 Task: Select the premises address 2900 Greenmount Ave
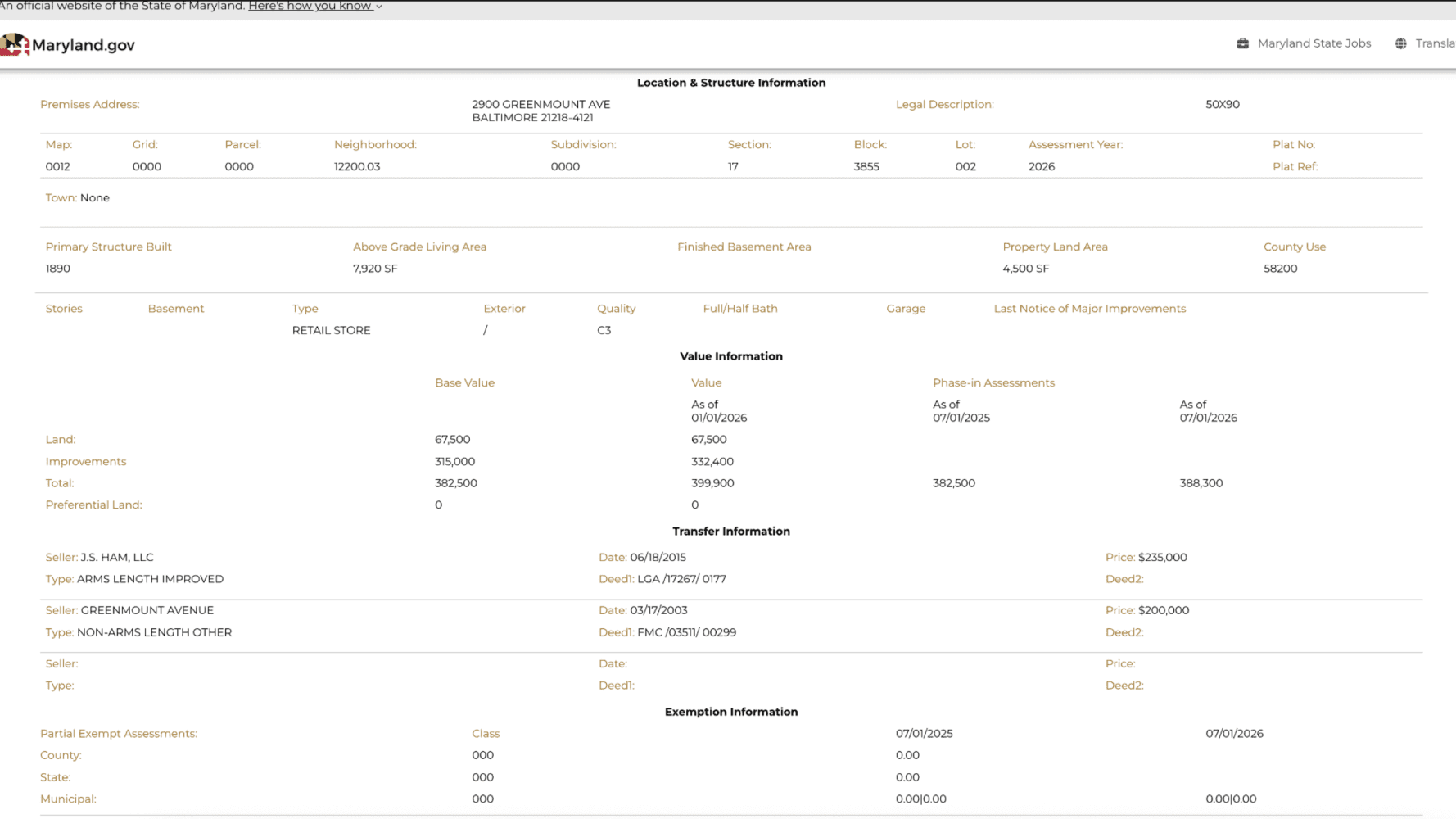coord(540,104)
